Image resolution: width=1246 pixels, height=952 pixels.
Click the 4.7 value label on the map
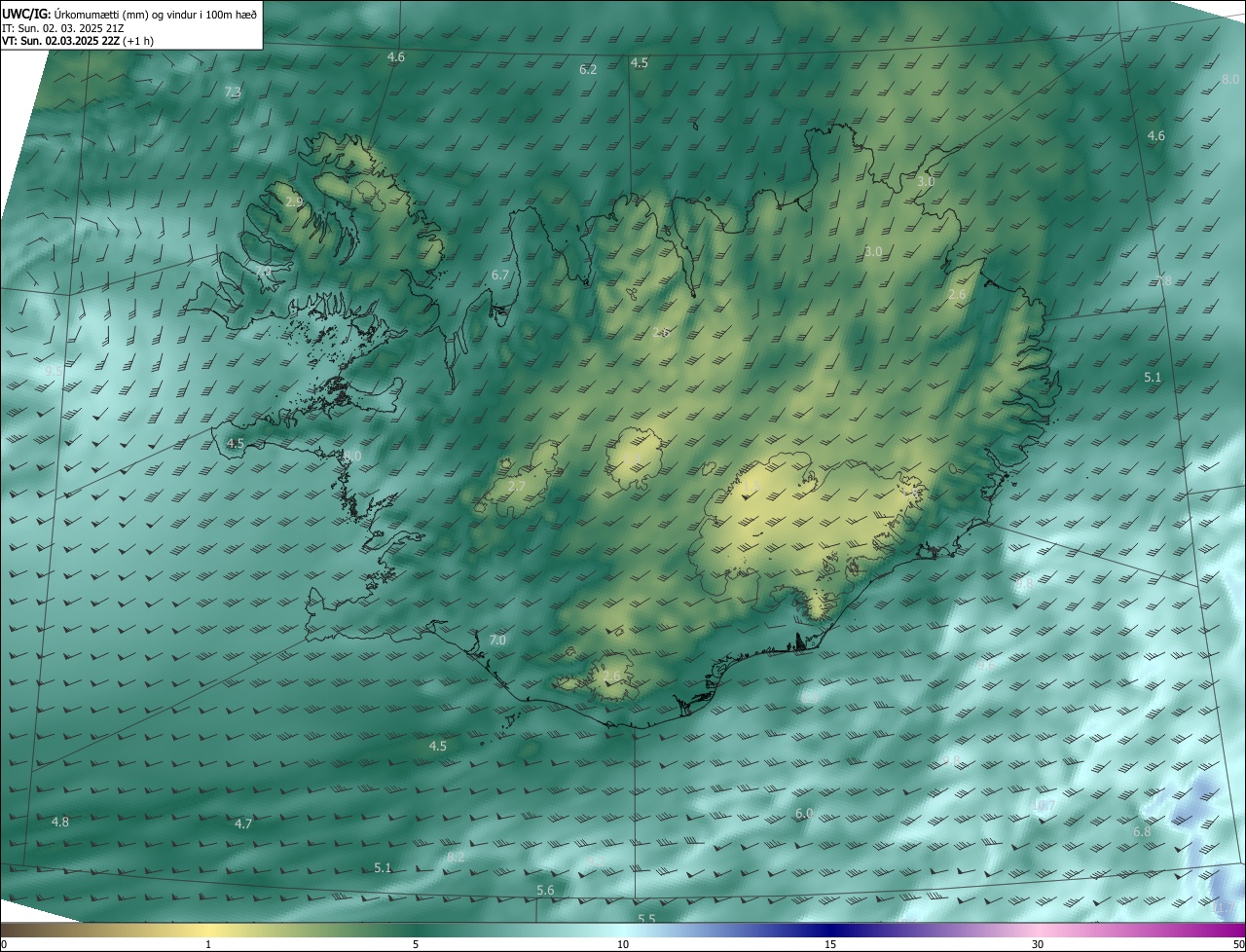[243, 824]
